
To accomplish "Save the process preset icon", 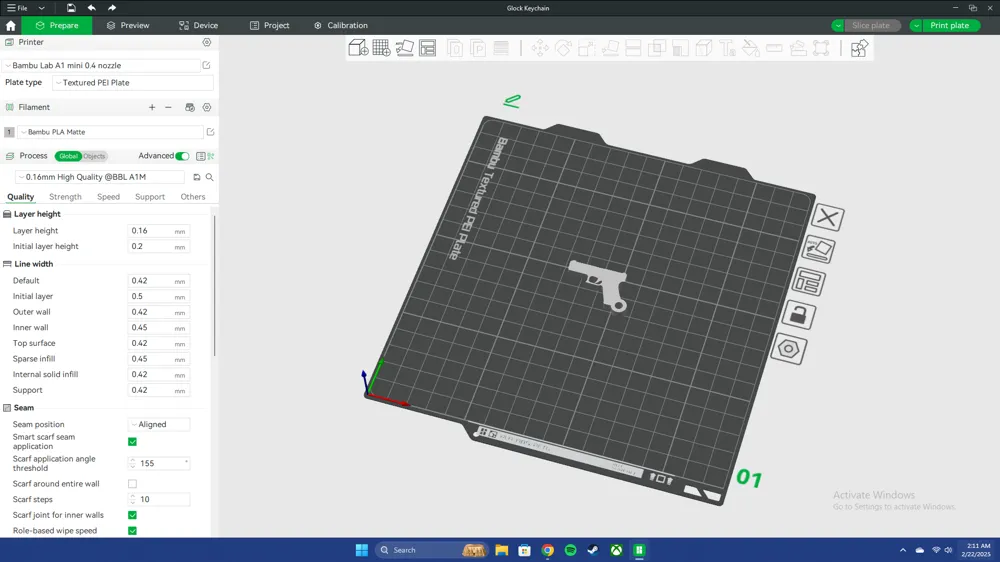I will [196, 177].
